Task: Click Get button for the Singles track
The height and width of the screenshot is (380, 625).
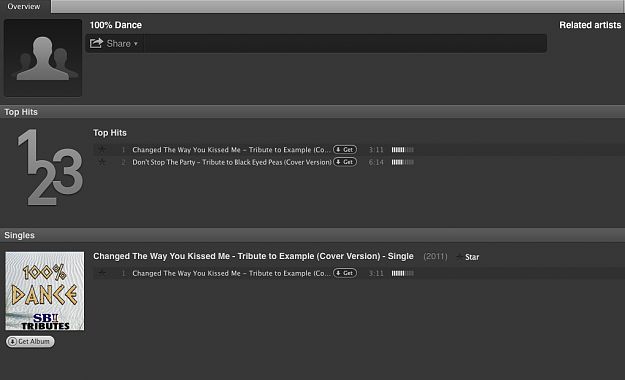Action: [x=345, y=273]
